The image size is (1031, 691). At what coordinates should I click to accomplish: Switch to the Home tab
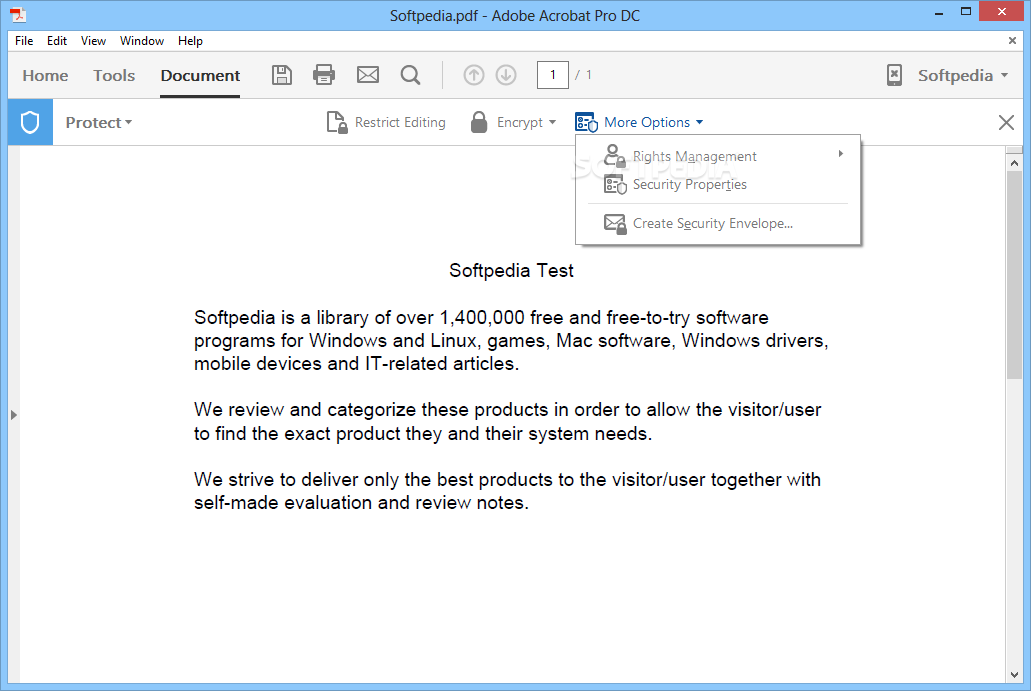(x=45, y=76)
